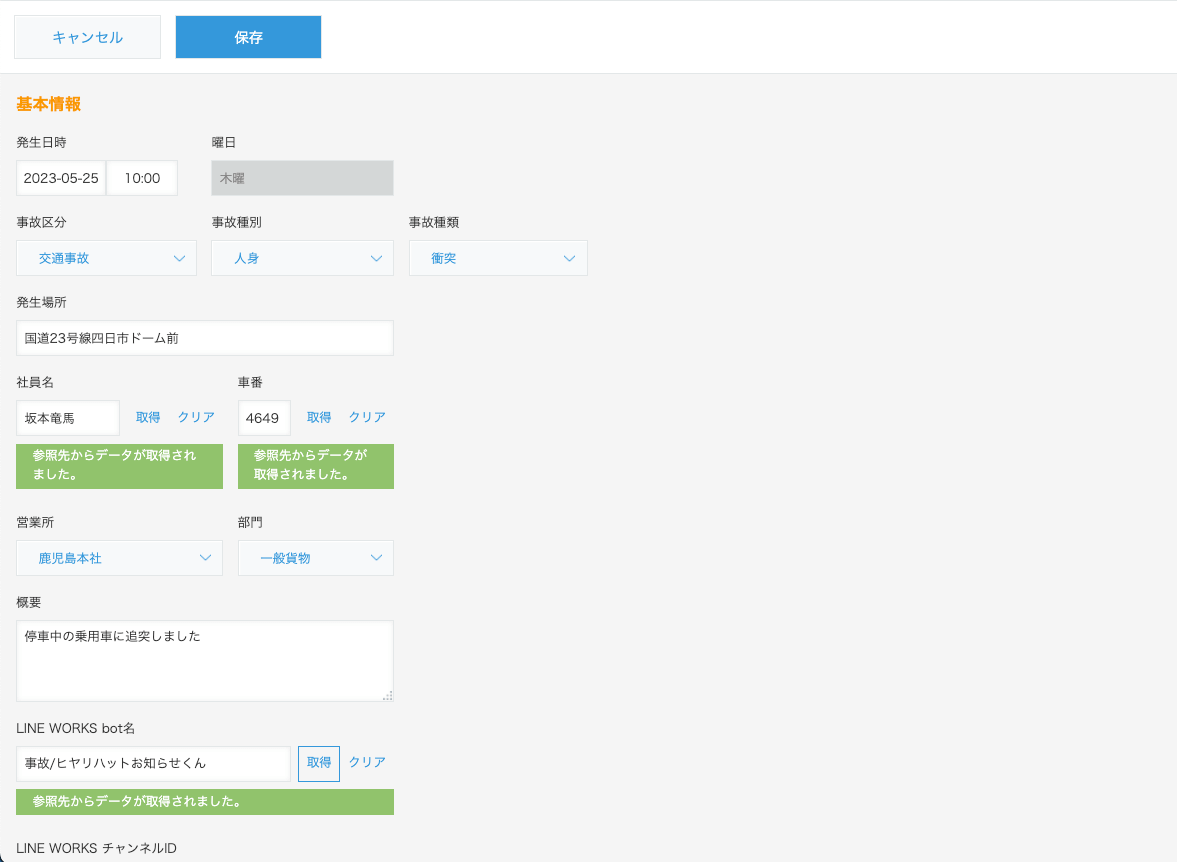Viewport: 1177px width, 862px height.
Task: Click the キャンセル cancel button
Action: tap(87, 37)
